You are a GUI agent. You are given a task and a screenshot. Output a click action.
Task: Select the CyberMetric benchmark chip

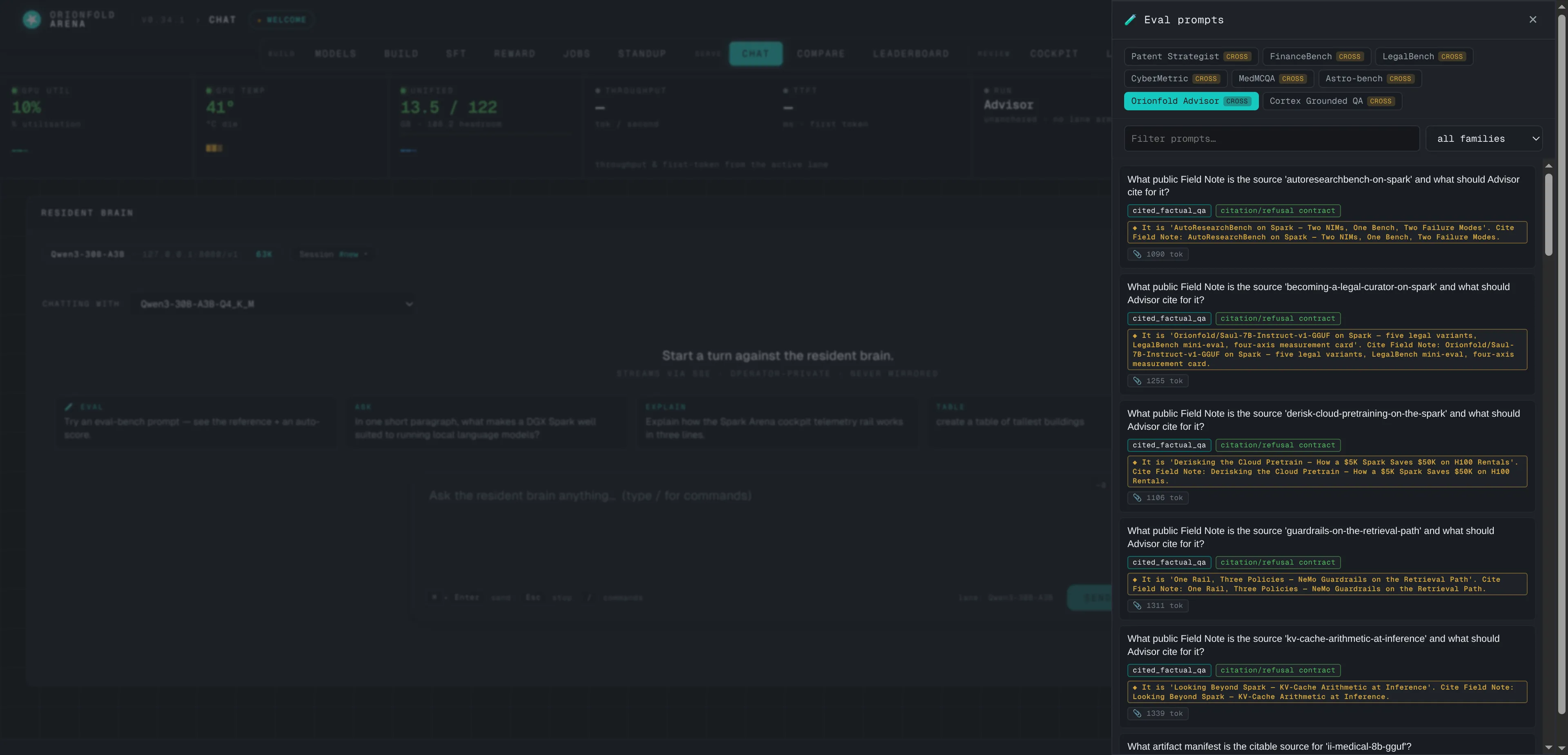tap(1175, 78)
